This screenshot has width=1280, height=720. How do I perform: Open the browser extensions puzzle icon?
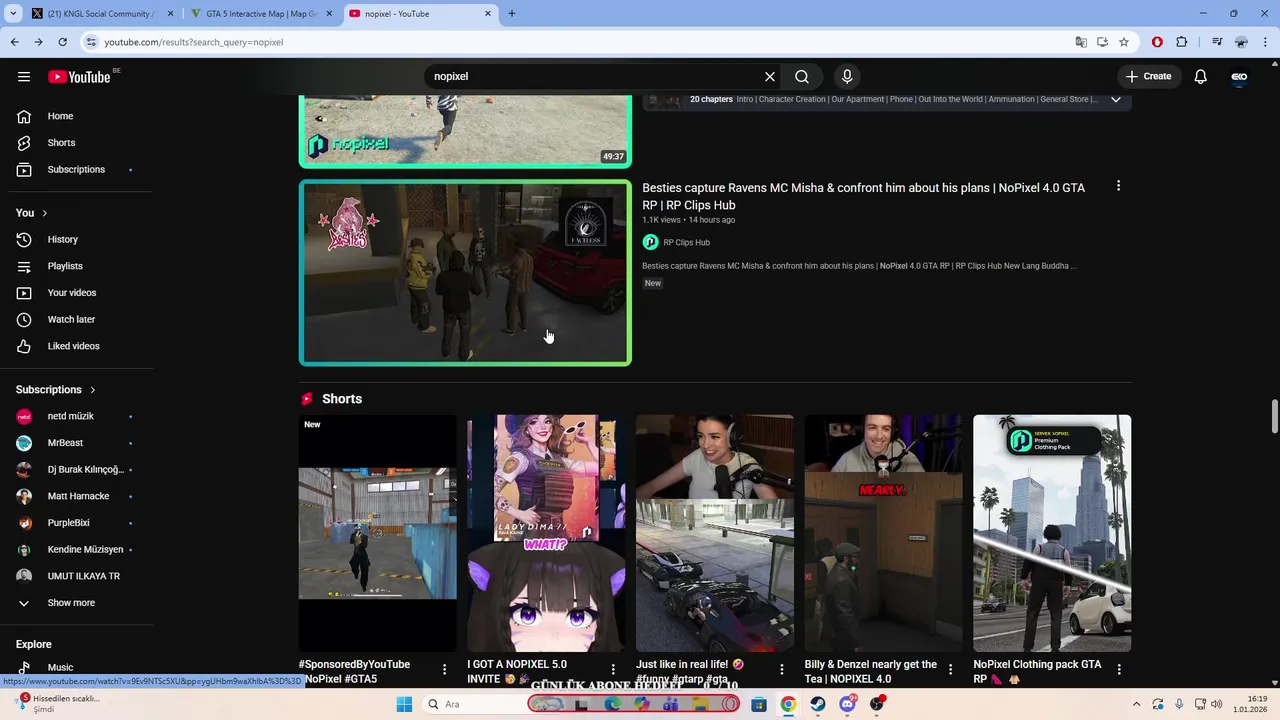click(1182, 42)
